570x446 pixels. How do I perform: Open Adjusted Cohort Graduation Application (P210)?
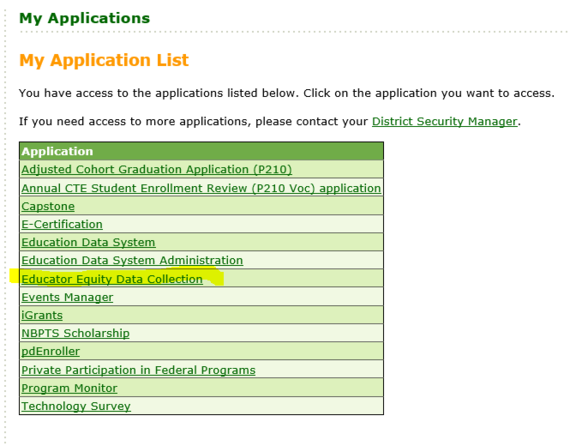[x=157, y=170]
